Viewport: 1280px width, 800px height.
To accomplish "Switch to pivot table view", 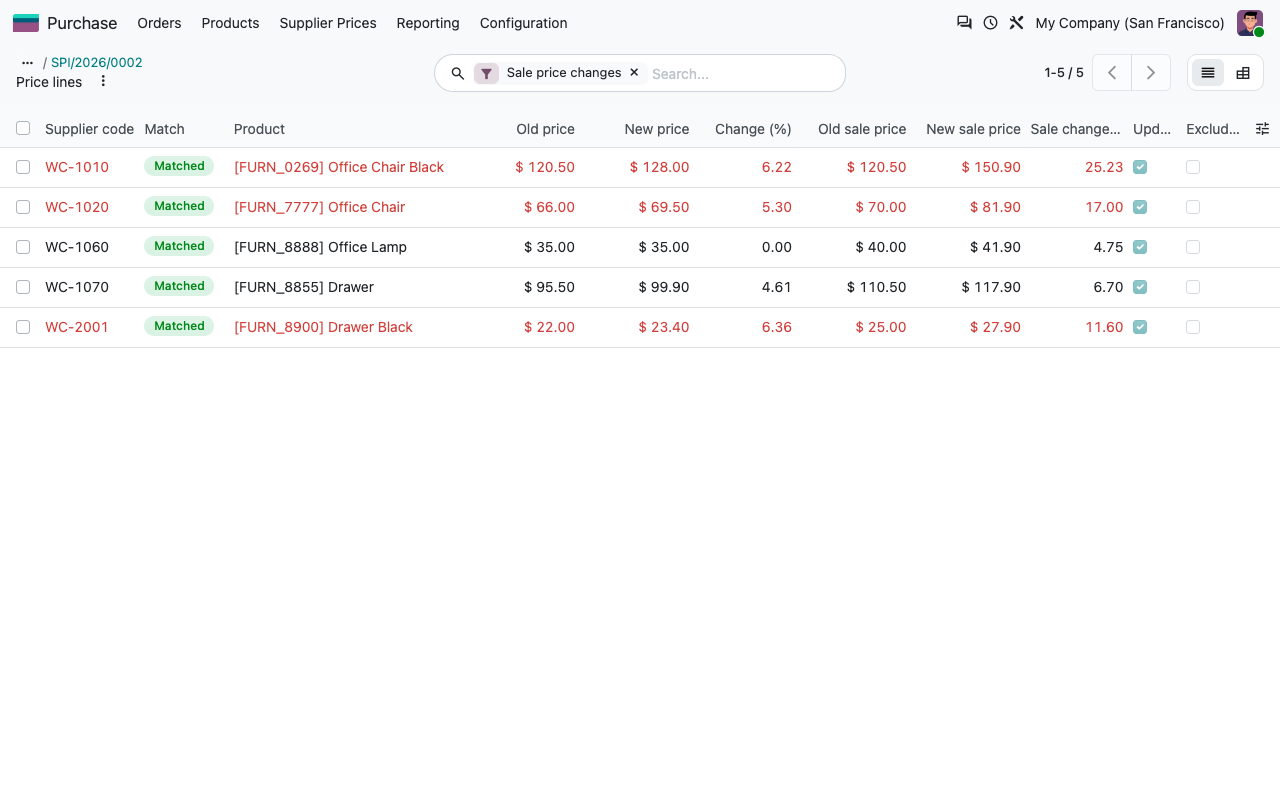I will point(1243,73).
